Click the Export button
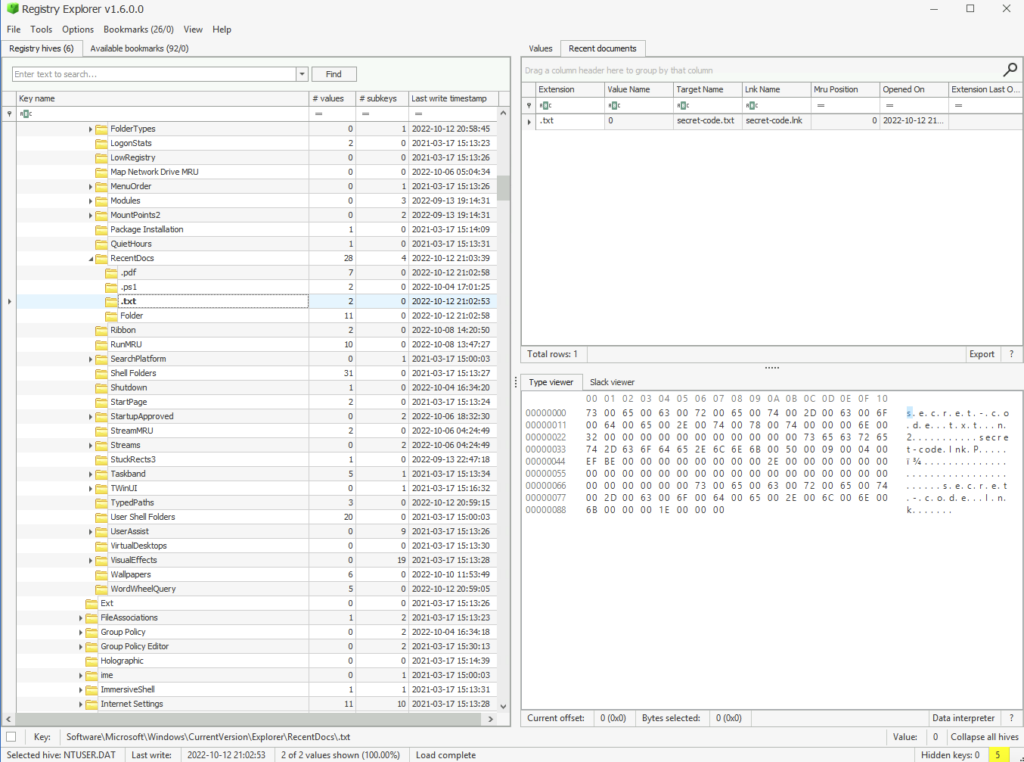 point(982,354)
